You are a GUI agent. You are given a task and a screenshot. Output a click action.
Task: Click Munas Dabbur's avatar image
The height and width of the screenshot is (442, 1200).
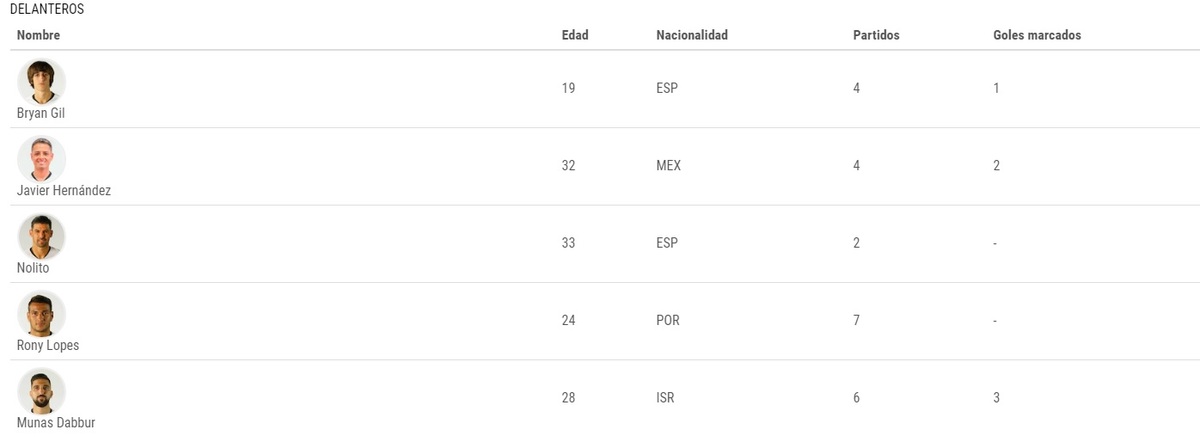[x=41, y=392]
